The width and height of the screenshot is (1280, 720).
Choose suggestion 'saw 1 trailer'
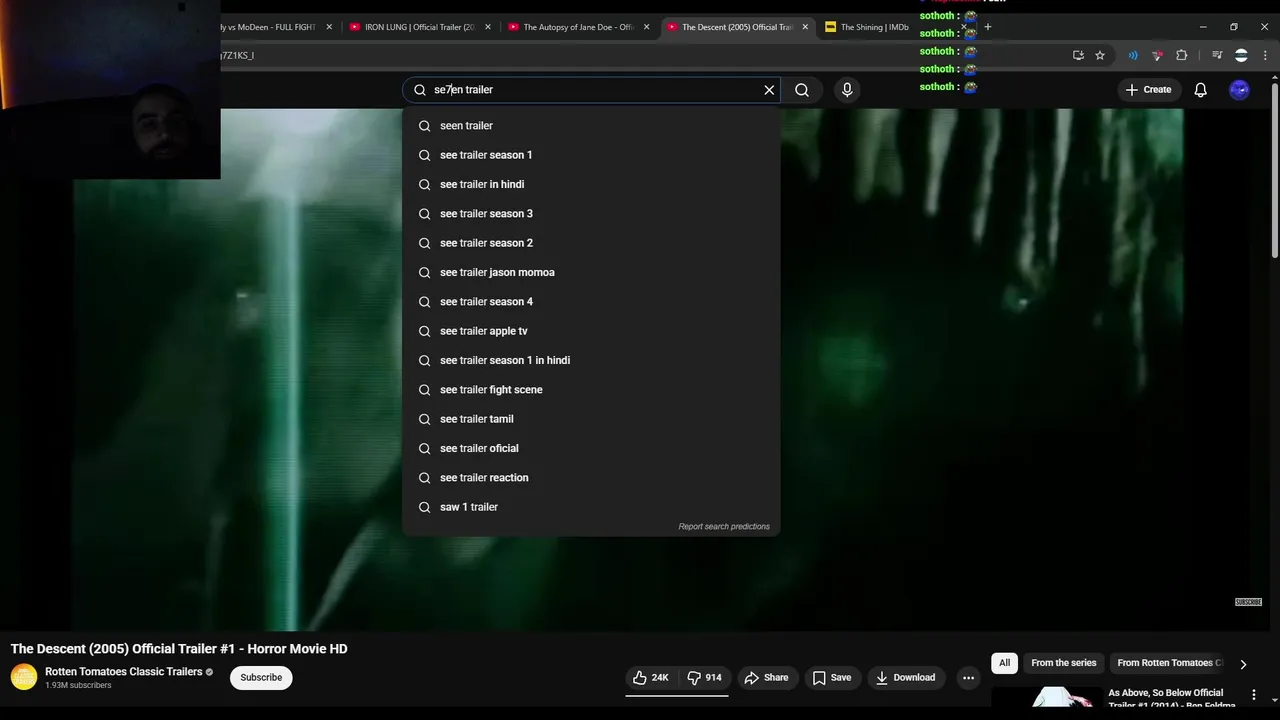click(x=591, y=507)
